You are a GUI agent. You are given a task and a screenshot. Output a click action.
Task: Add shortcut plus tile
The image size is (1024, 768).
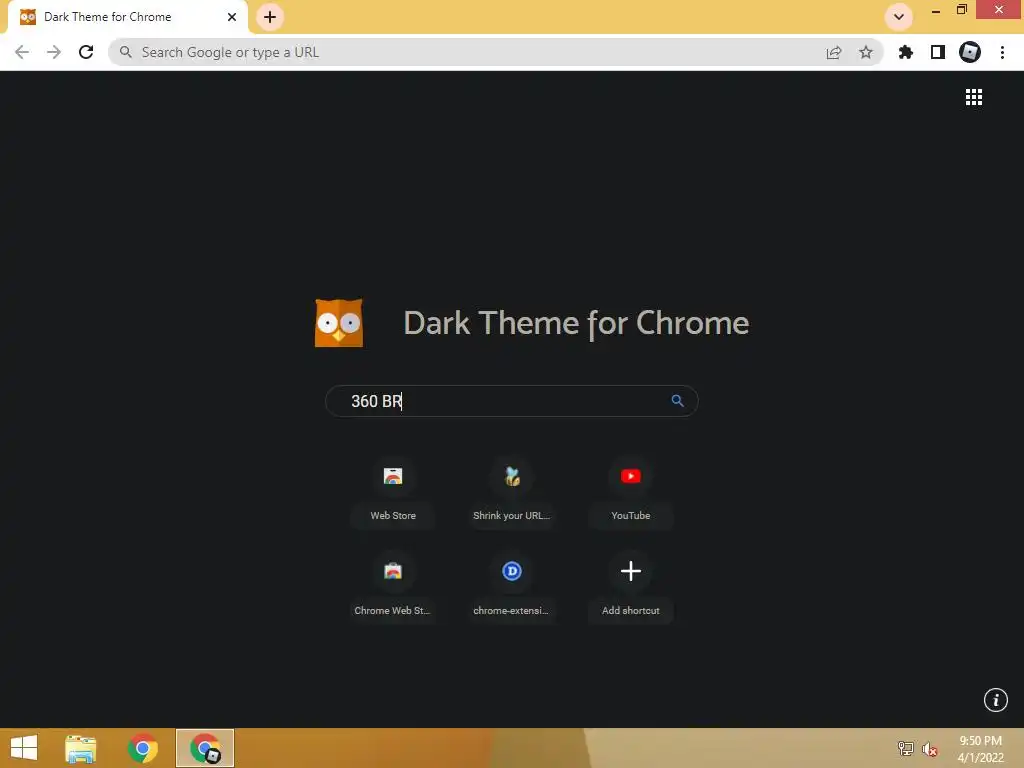coord(631,588)
